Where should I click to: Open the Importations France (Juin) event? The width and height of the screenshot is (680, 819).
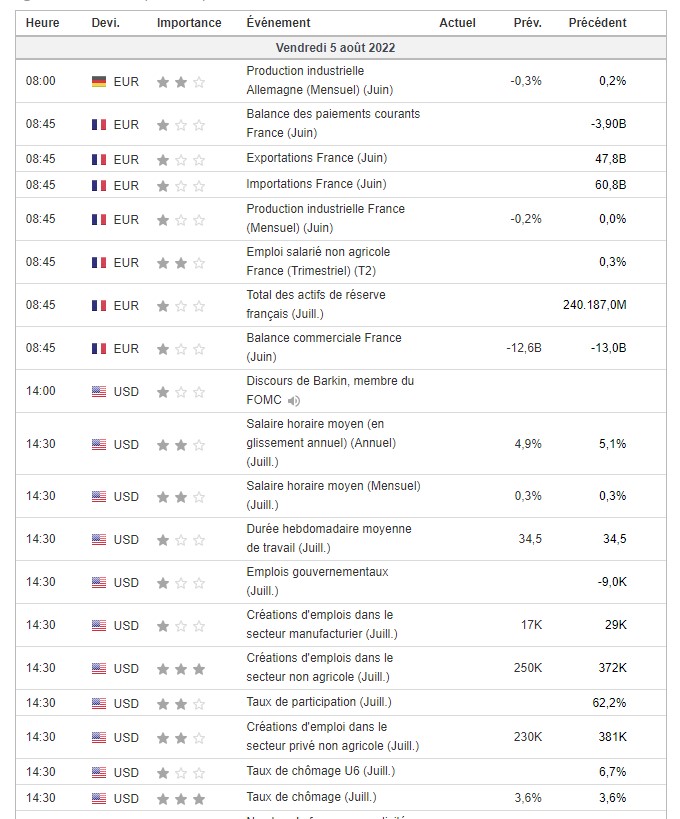click(x=316, y=184)
